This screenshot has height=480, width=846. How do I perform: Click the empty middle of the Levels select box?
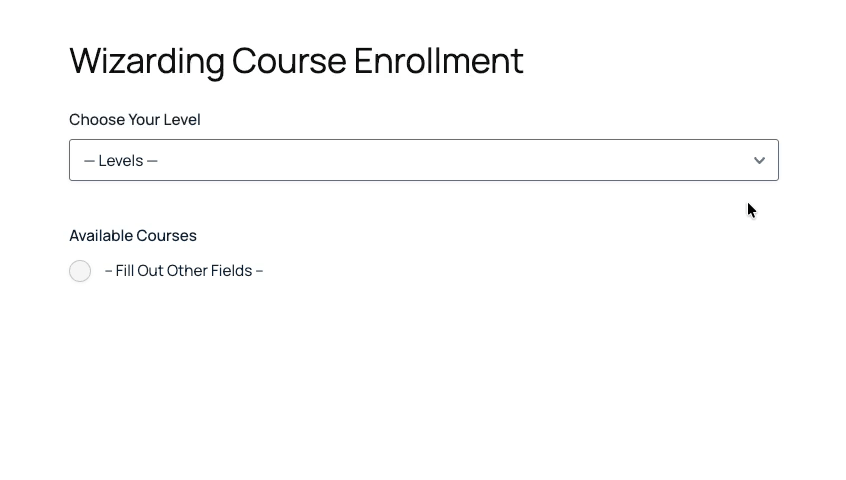(450, 160)
